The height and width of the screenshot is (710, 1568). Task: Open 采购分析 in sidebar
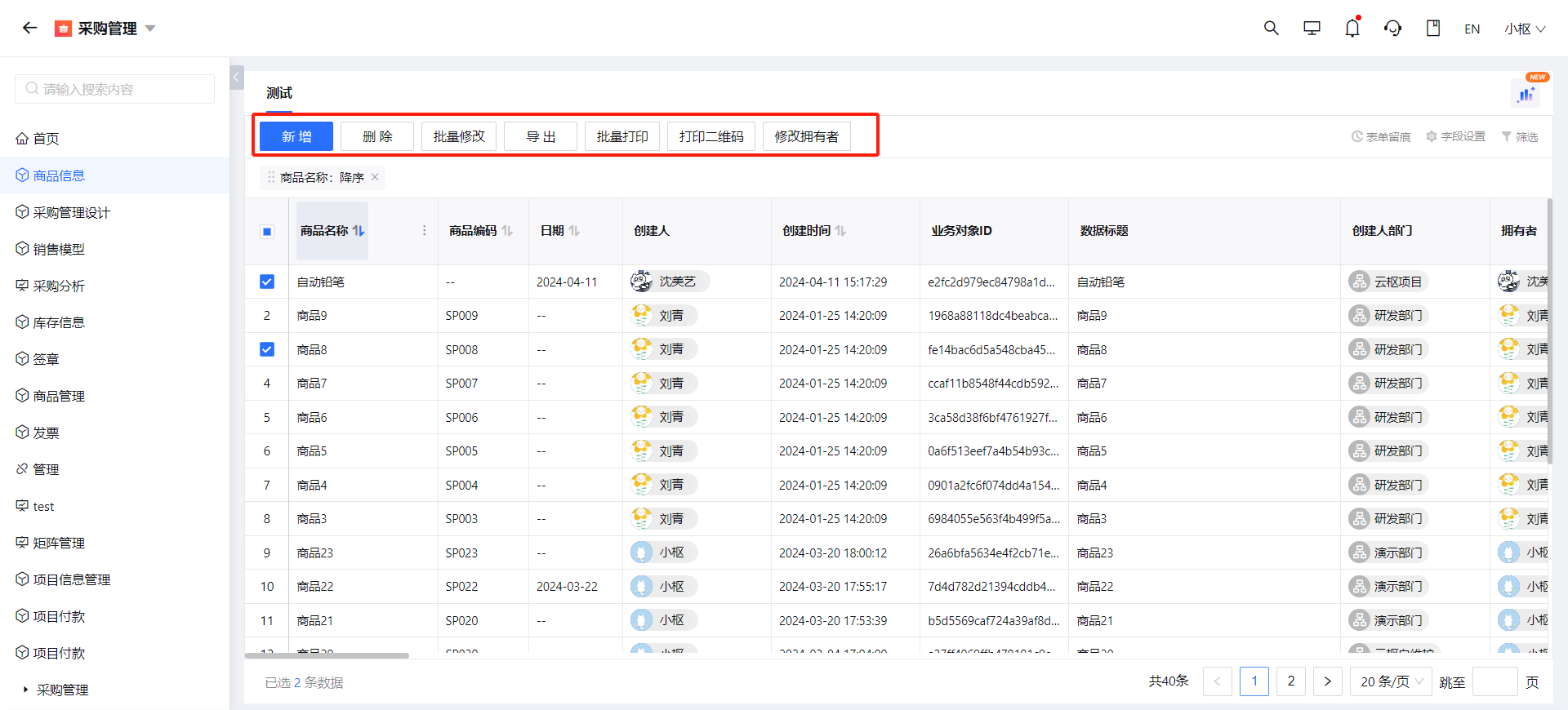59,286
